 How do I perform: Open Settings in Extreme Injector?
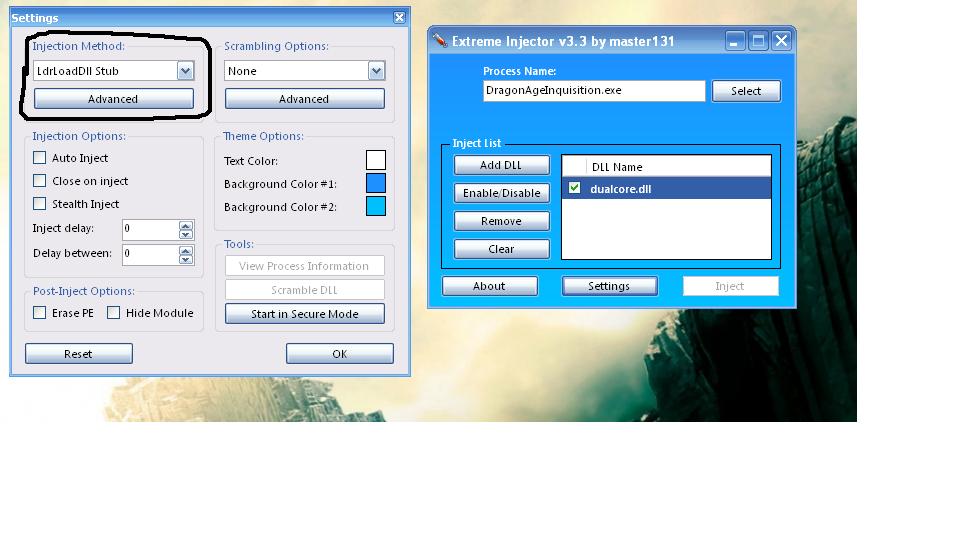point(610,286)
